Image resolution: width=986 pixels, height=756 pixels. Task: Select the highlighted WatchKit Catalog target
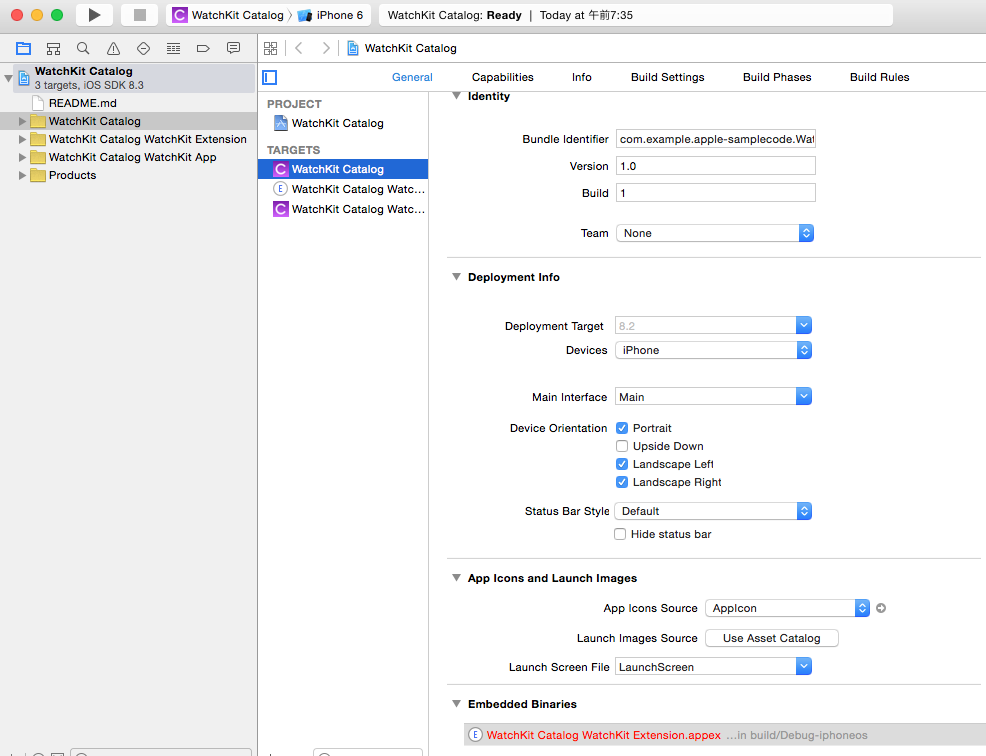(343, 169)
